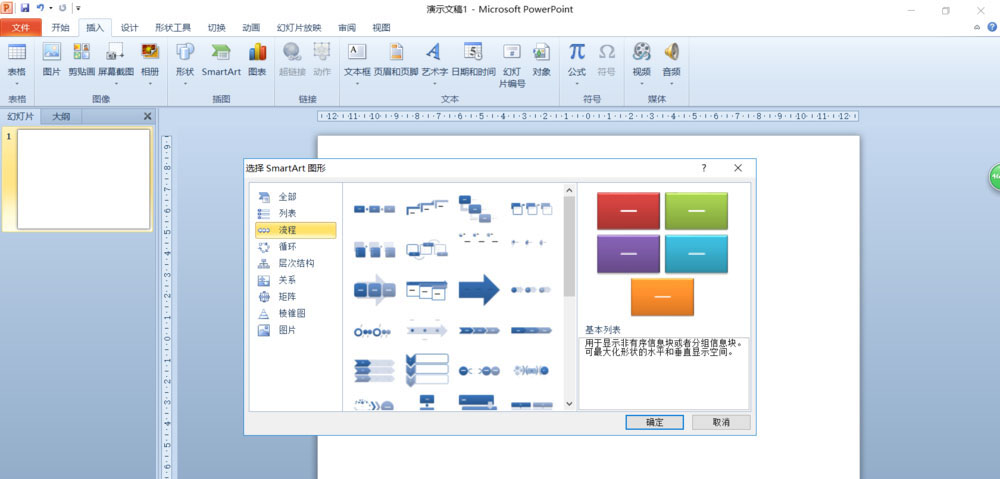The width and height of the screenshot is (1000, 479).
Task: Select the Hierarchy (层次结构) category
Action: point(295,263)
